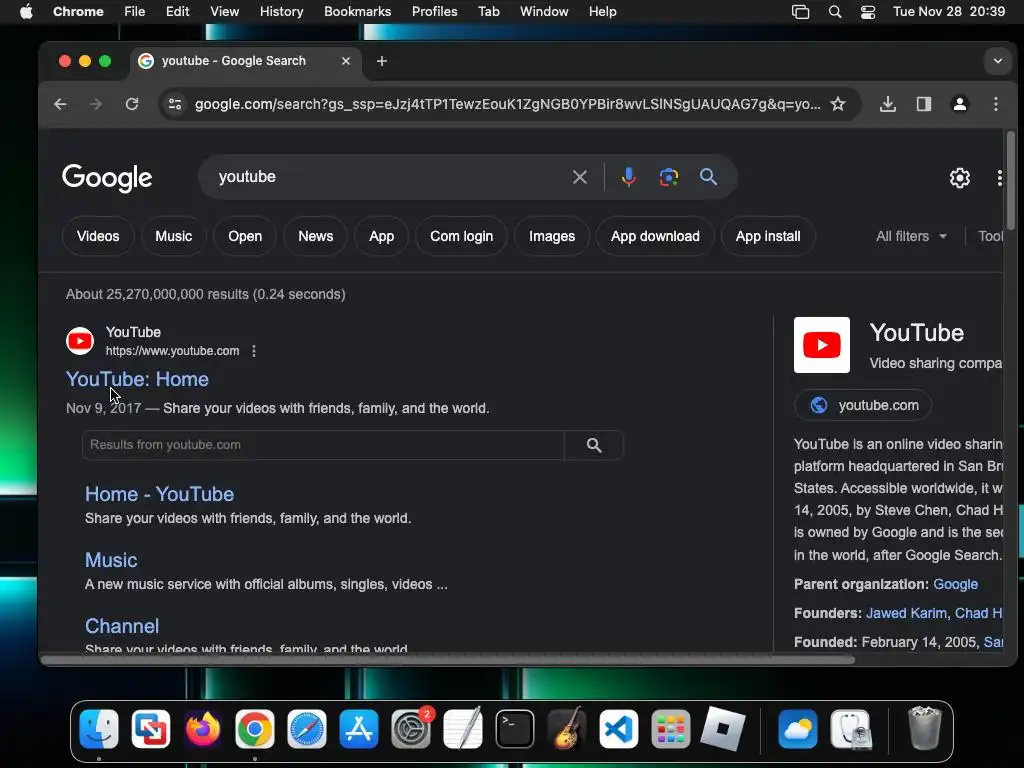Screen dimensions: 1024x768
Task: Go to Google homepage via logo
Action: pos(107,178)
